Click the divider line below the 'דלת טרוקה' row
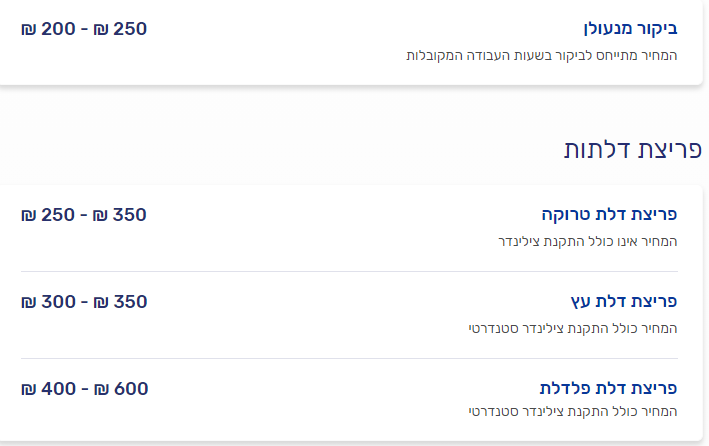The height and width of the screenshot is (446, 709). point(349,271)
